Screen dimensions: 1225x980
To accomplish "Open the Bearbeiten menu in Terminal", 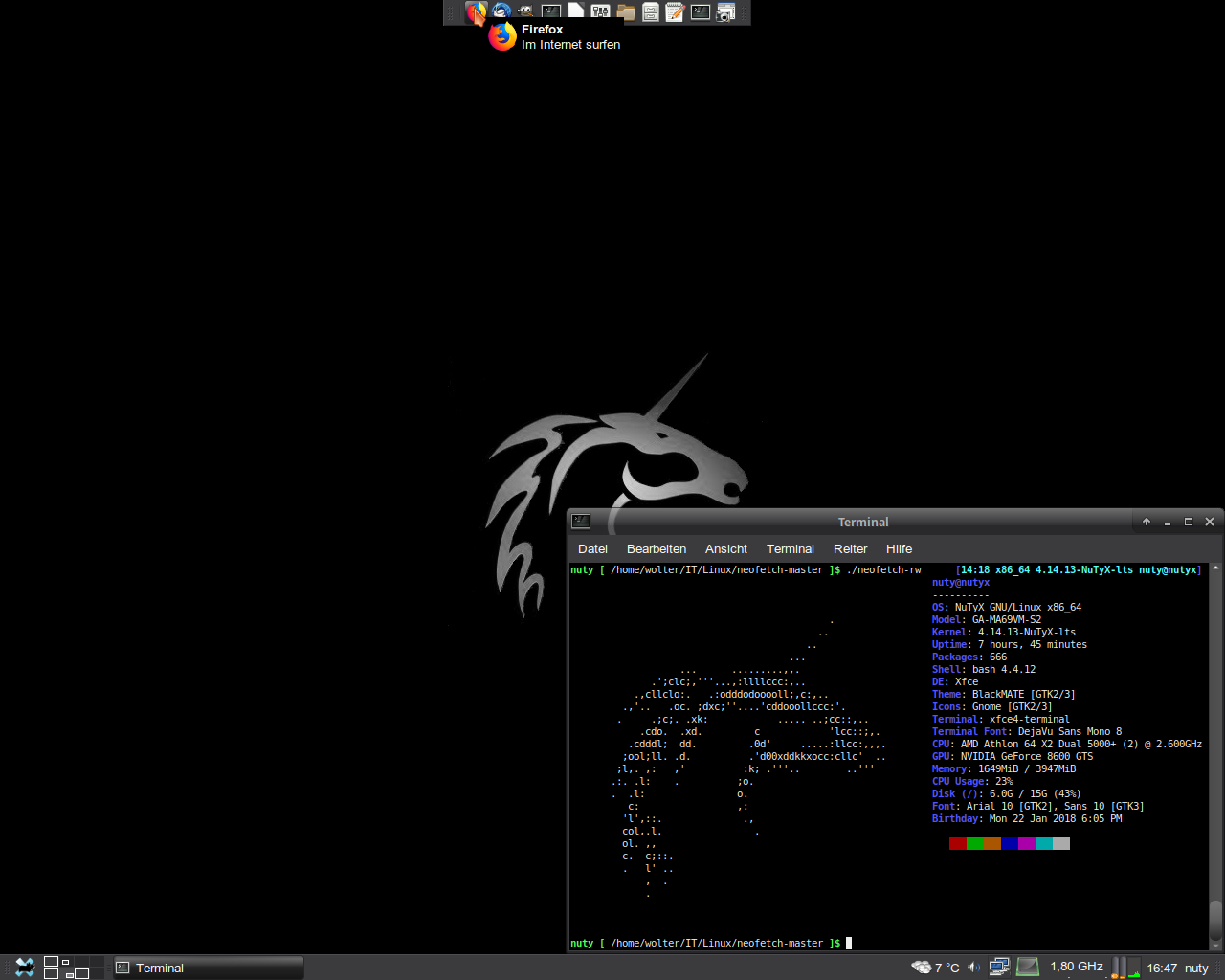I will pos(657,549).
